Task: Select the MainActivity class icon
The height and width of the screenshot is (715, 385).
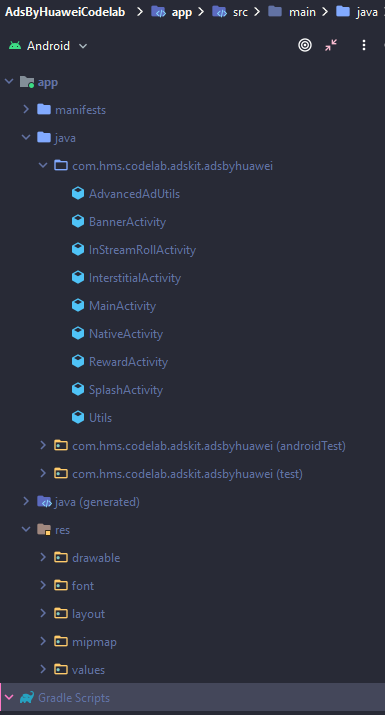Action: click(x=78, y=306)
